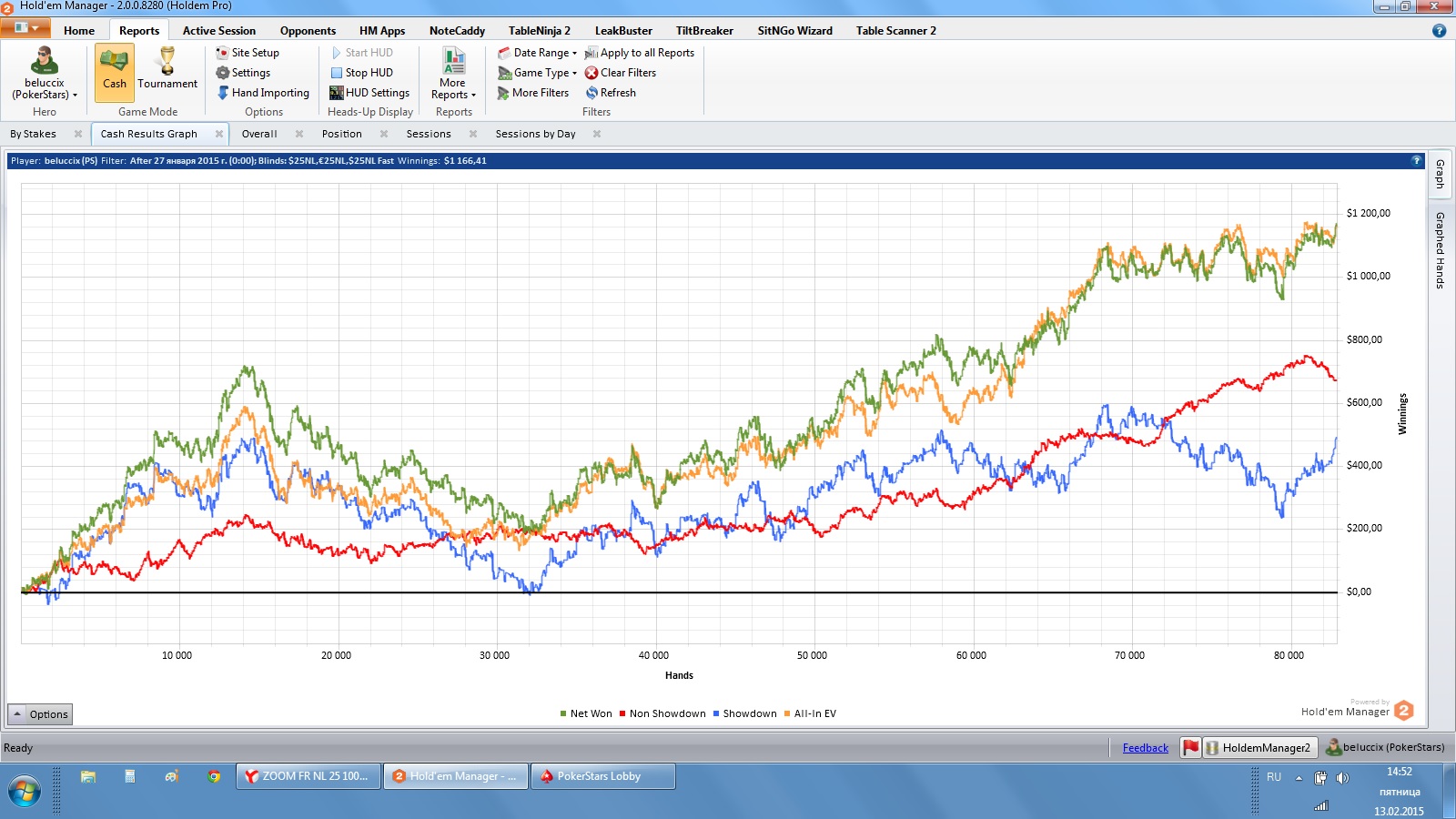The height and width of the screenshot is (819, 1456).
Task: Click the Stop HUD icon
Action: pyautogui.click(x=337, y=73)
